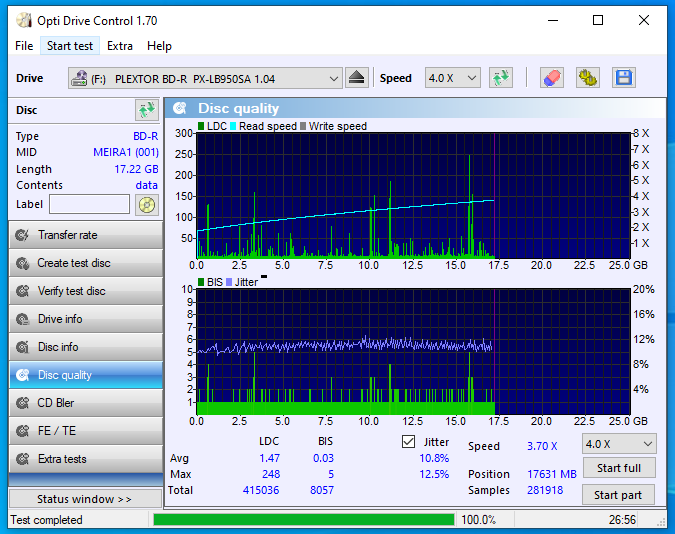Open the Start test menu

[70, 46]
